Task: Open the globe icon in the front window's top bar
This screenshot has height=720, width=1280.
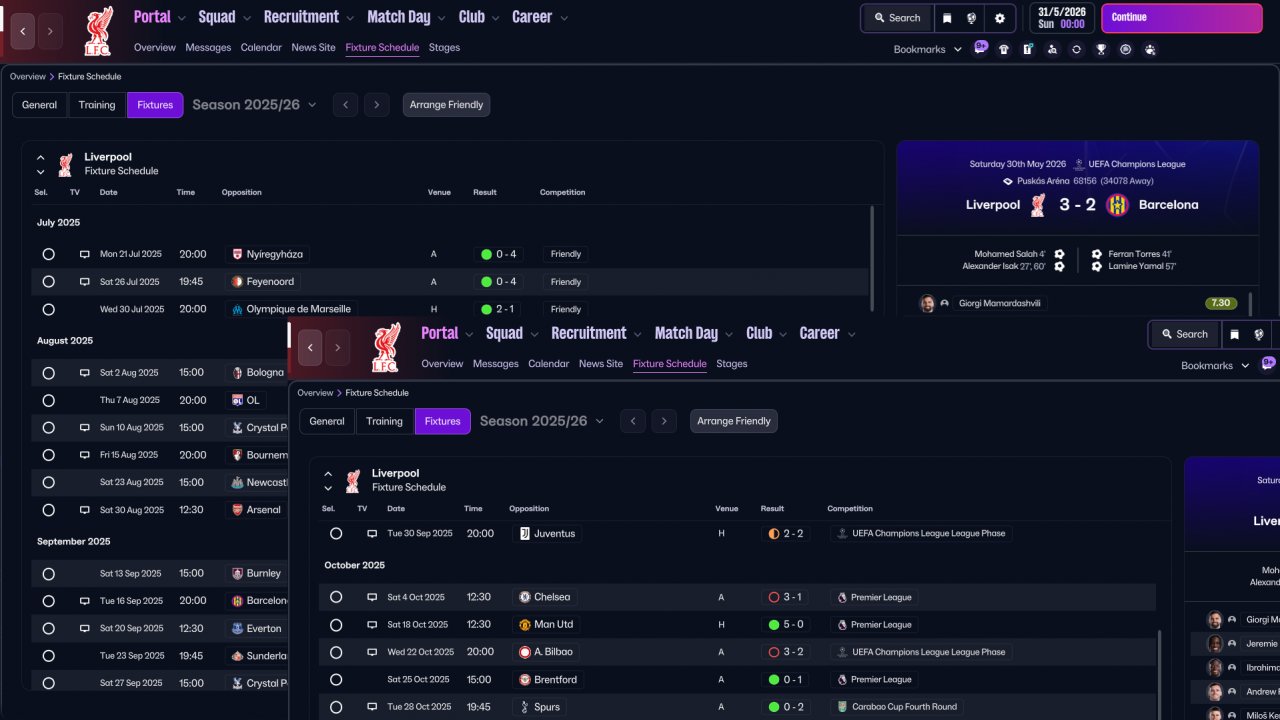Action: (x=1258, y=334)
